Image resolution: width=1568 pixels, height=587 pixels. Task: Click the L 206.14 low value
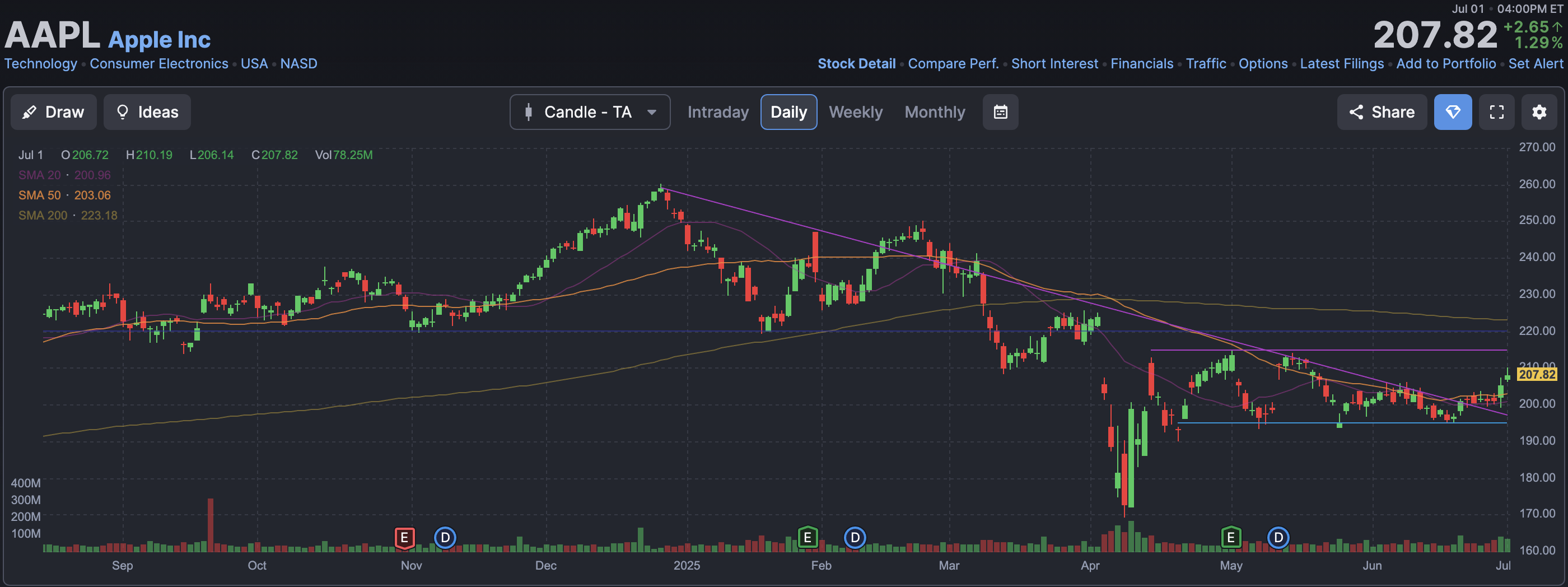coord(212,155)
